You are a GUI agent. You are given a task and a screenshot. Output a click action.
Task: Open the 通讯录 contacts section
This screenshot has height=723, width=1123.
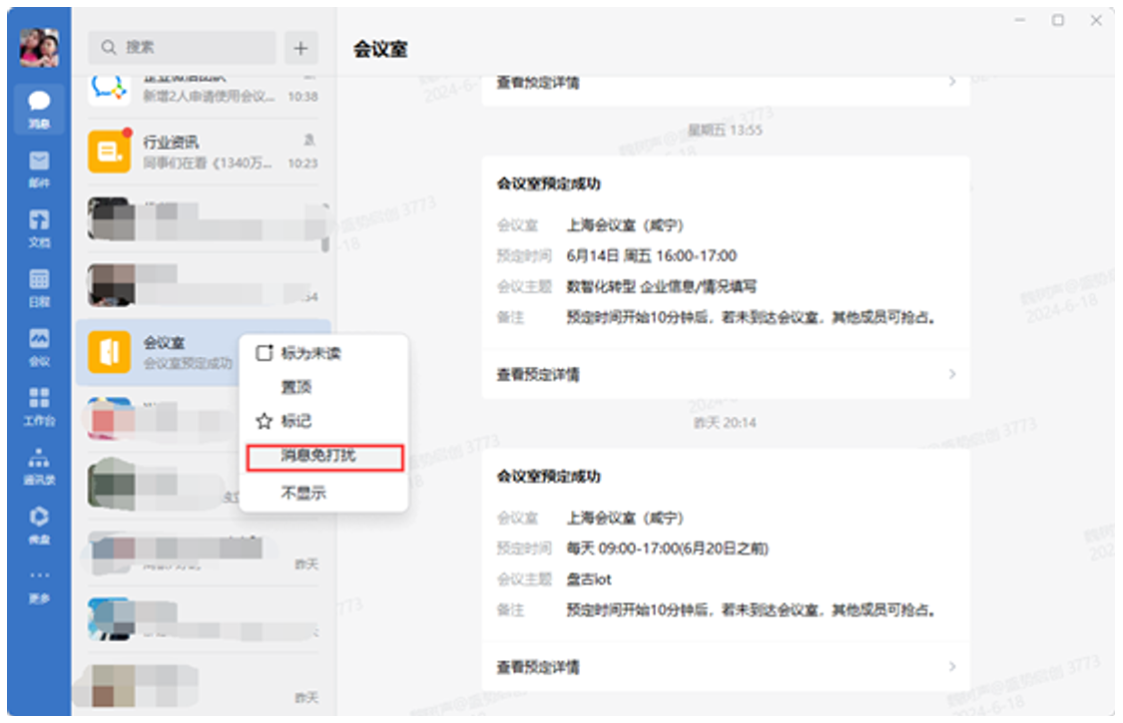(39, 466)
